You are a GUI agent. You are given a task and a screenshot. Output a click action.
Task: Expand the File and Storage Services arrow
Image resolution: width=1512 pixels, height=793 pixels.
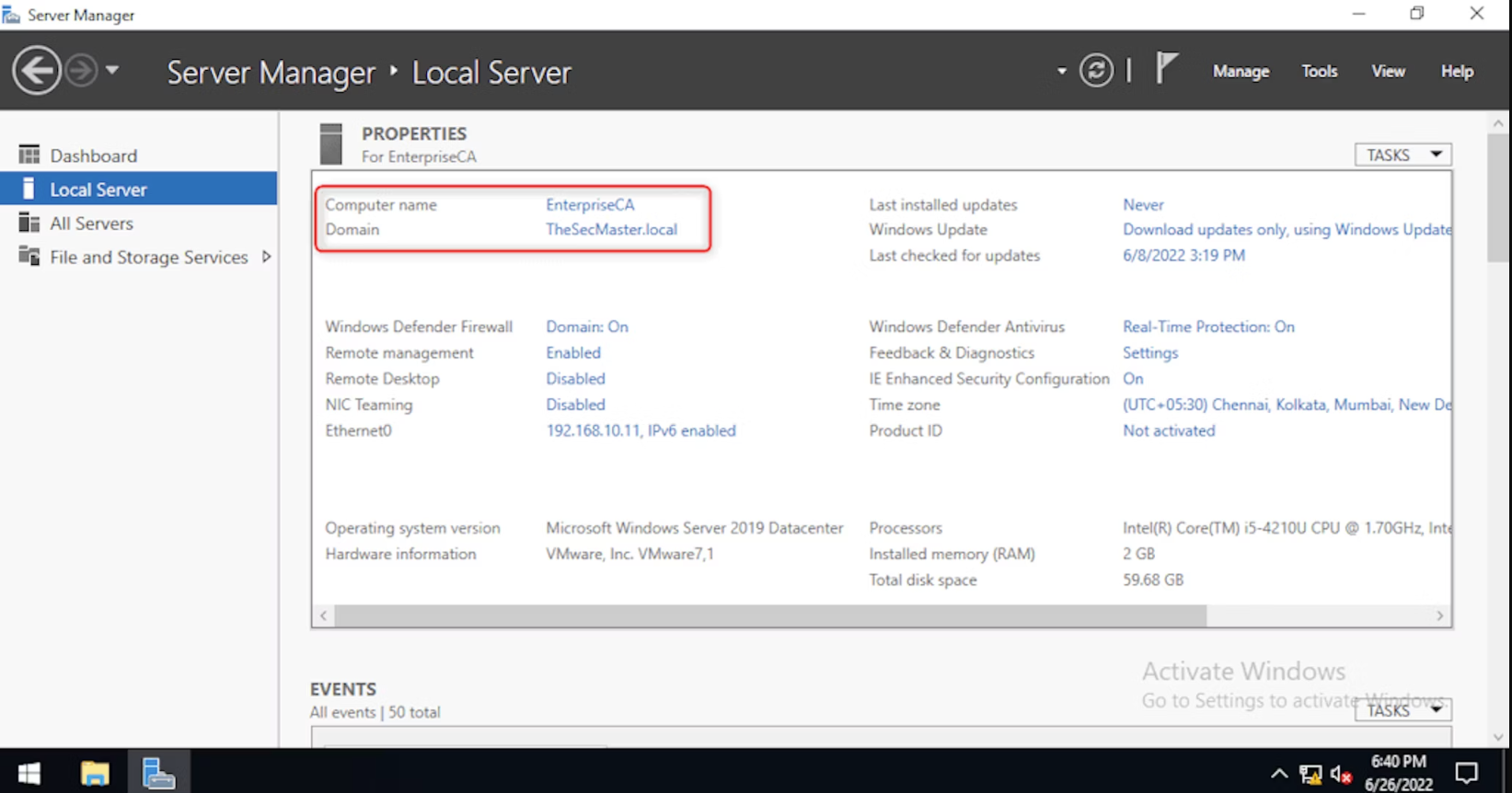266,257
